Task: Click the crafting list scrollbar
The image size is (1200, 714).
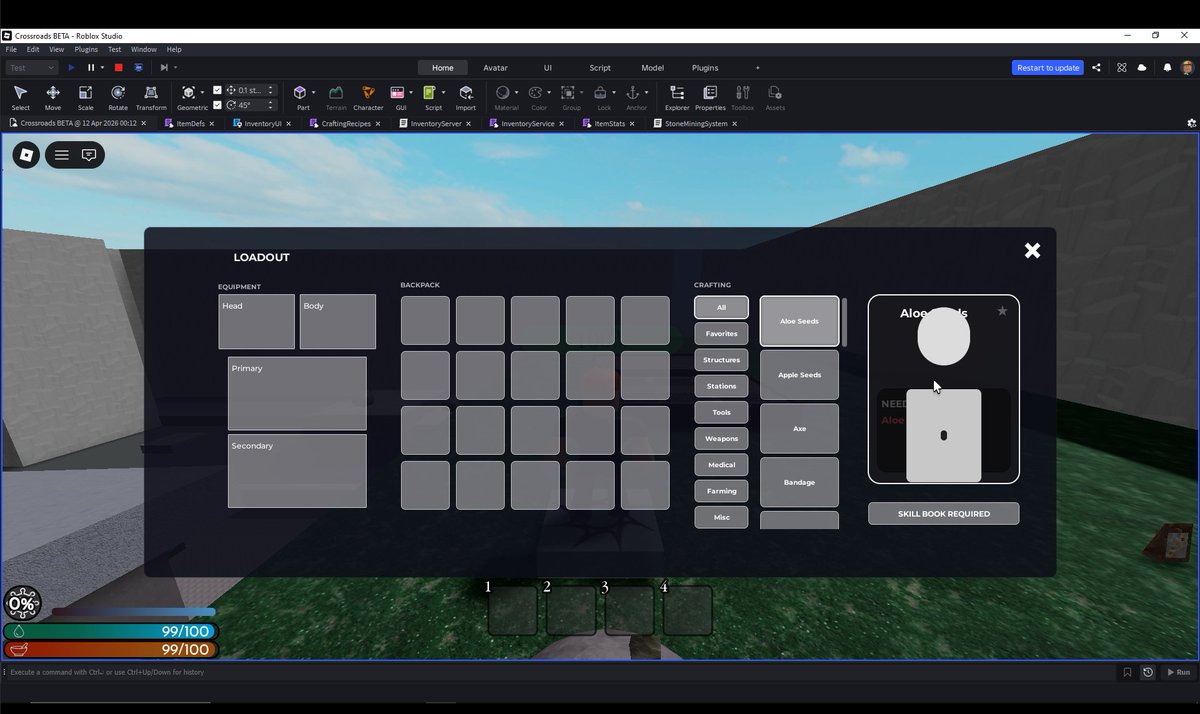Action: point(844,322)
